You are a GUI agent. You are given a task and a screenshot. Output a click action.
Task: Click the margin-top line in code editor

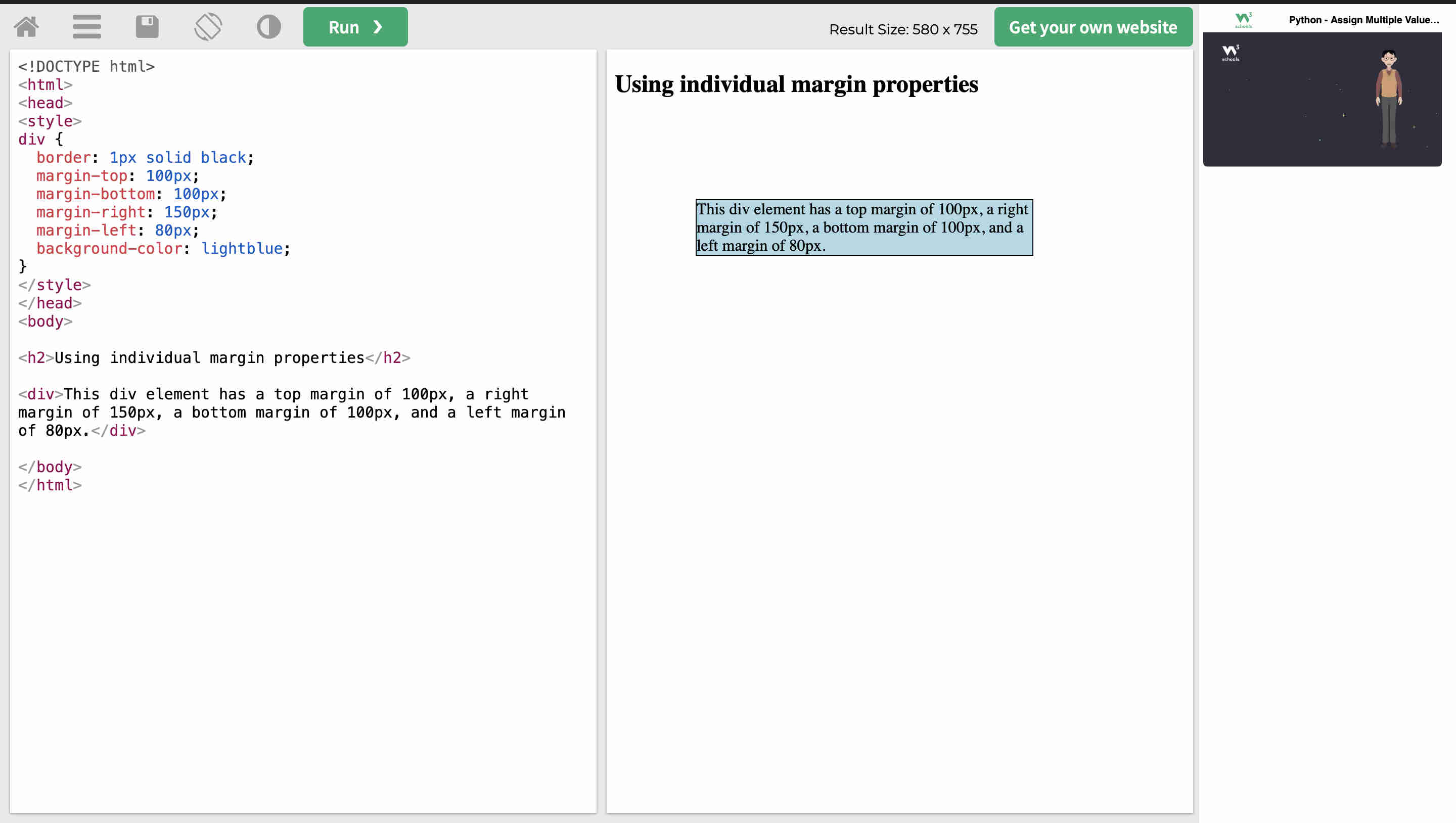coord(117,176)
